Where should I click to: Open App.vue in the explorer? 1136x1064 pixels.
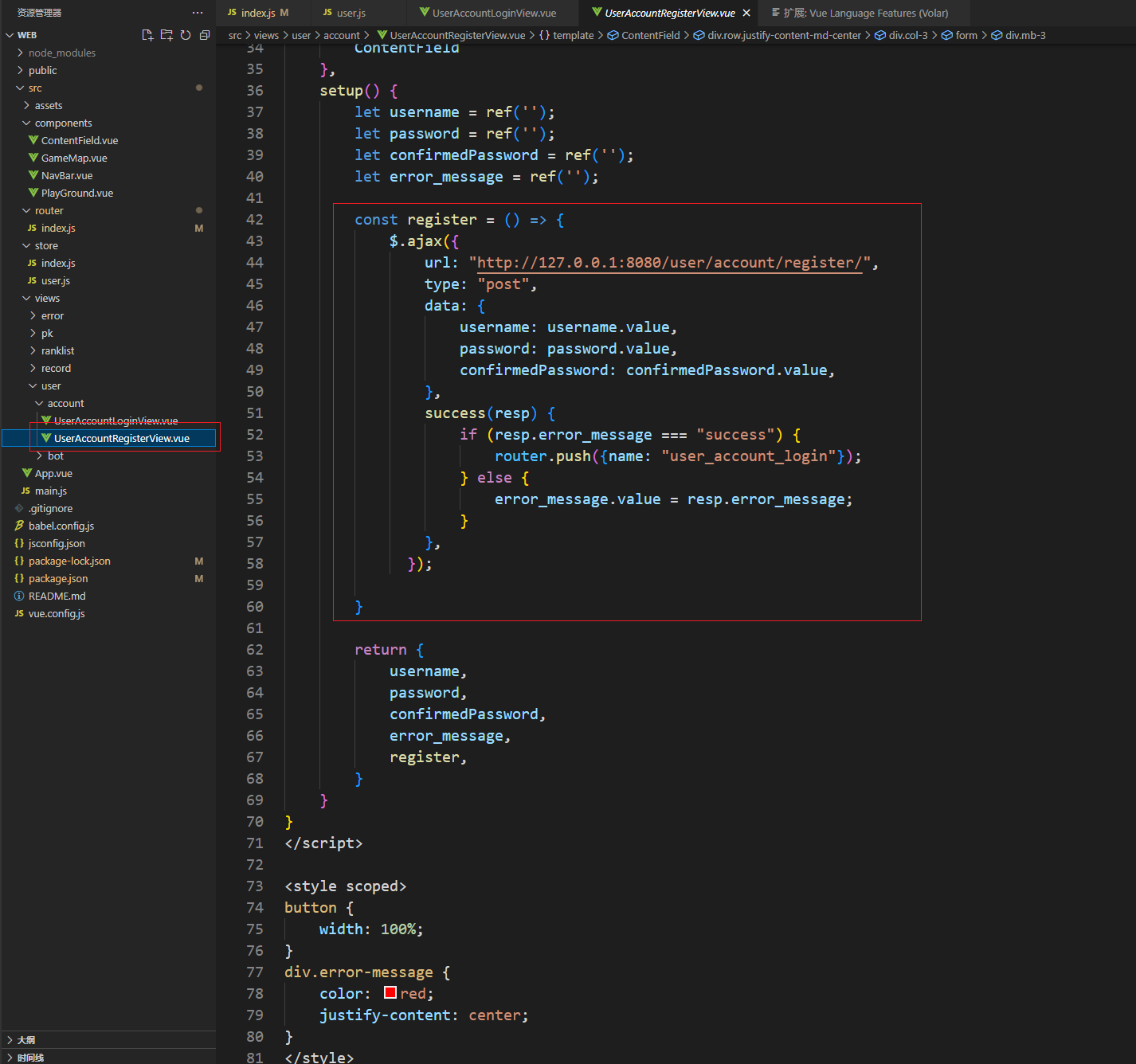click(x=53, y=473)
